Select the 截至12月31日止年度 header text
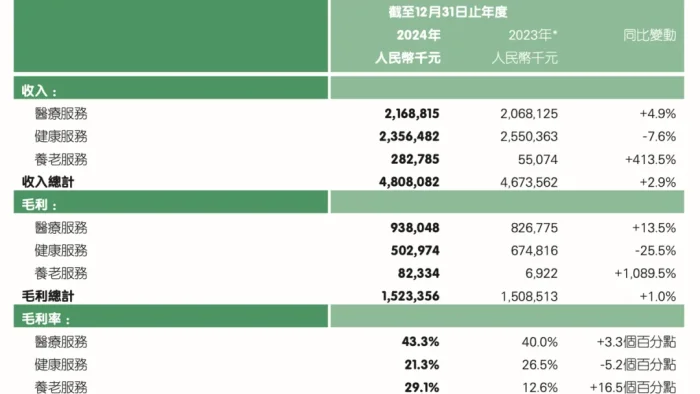The image size is (700, 394). click(448, 12)
